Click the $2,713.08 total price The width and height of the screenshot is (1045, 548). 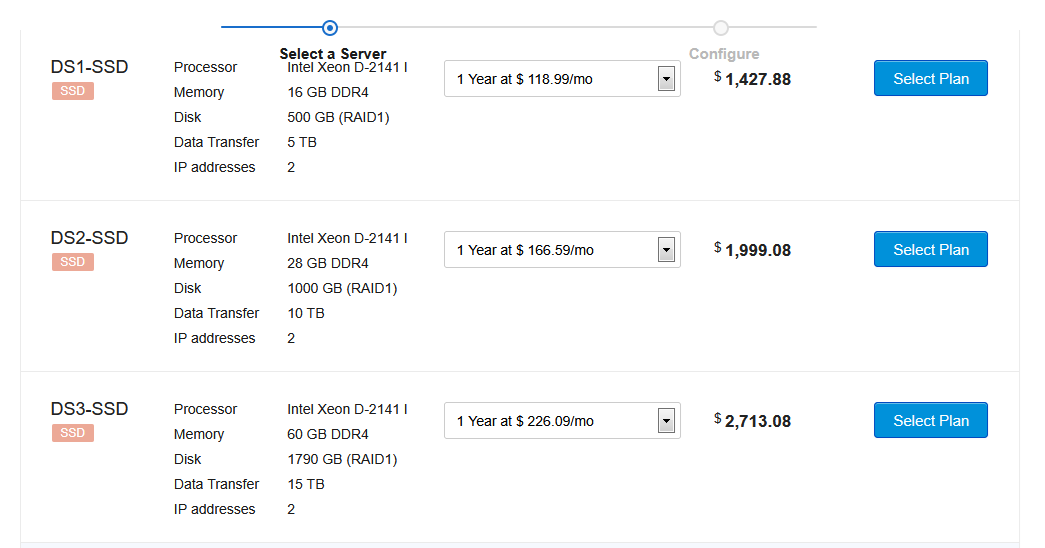click(x=757, y=421)
